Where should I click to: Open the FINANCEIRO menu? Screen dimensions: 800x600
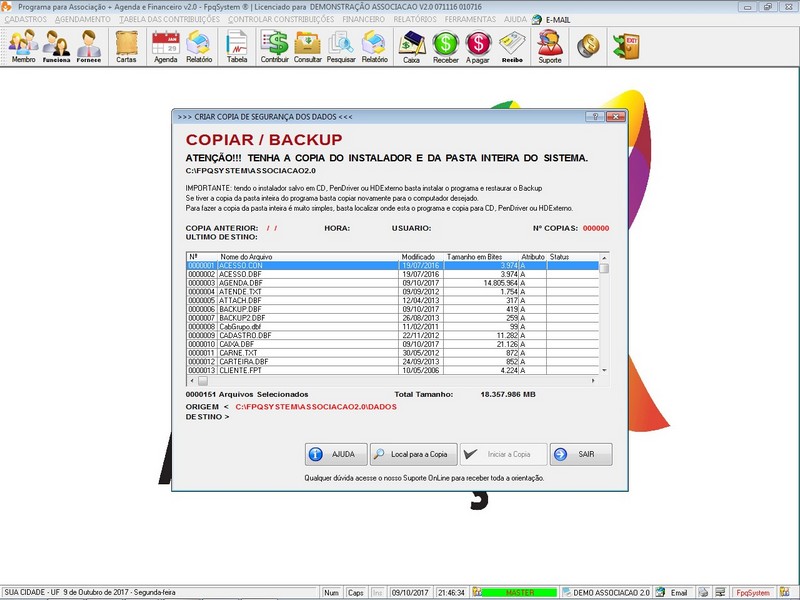tap(363, 19)
